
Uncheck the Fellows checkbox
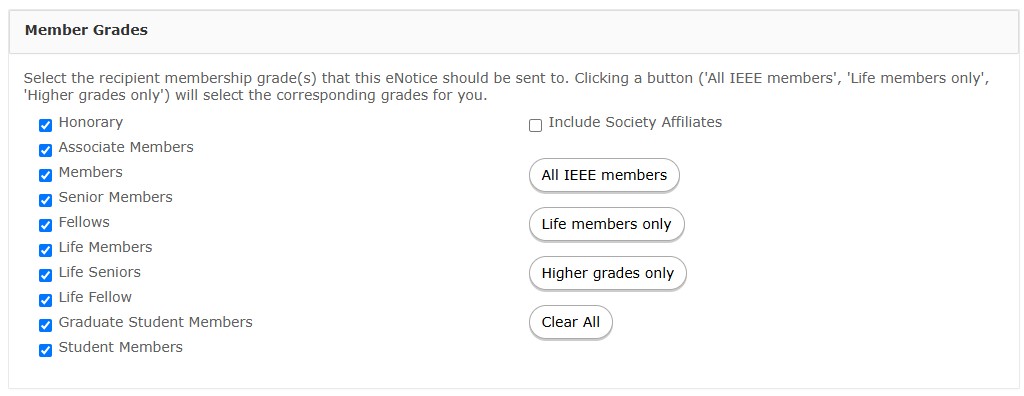point(45,225)
